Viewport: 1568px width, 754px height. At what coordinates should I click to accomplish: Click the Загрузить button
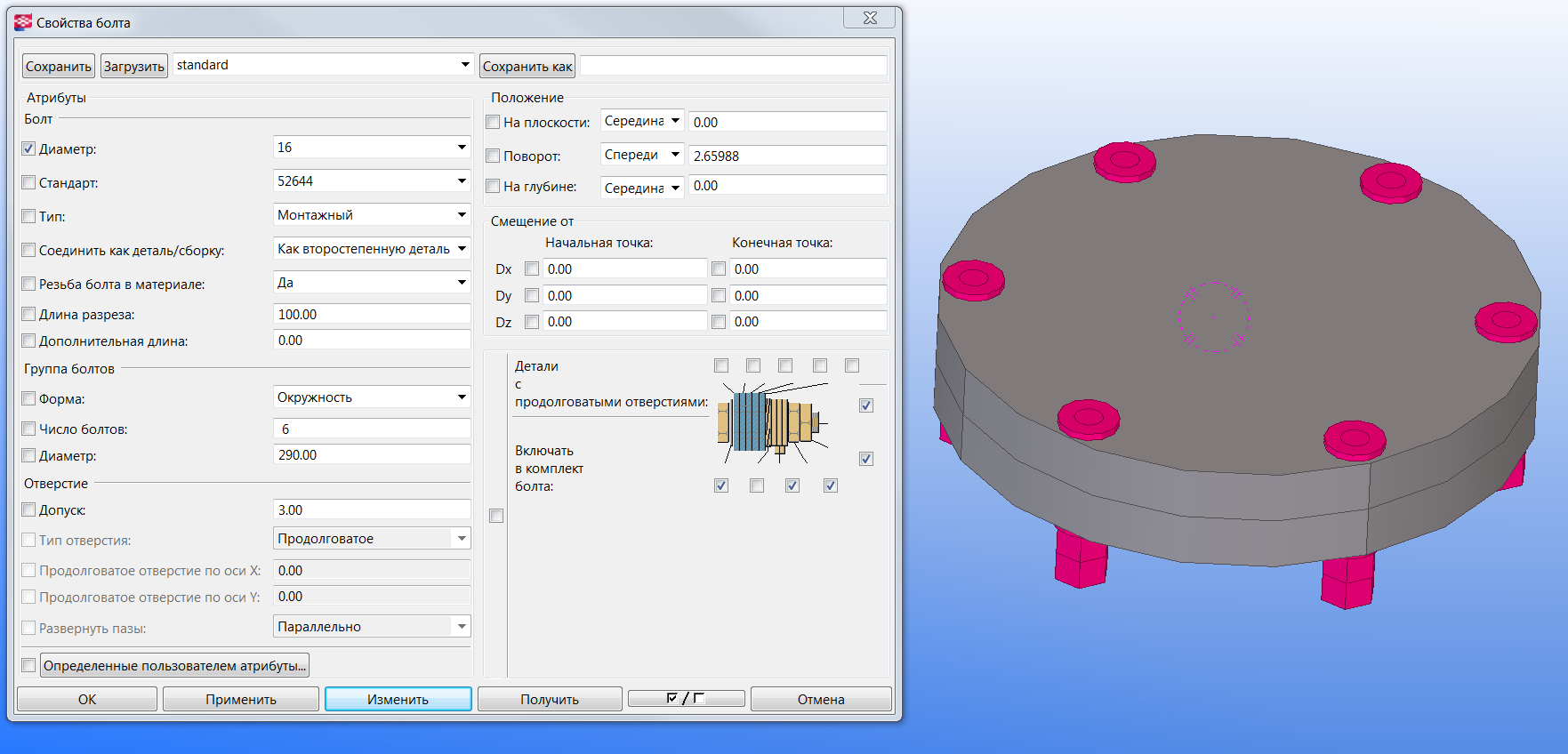tap(133, 66)
